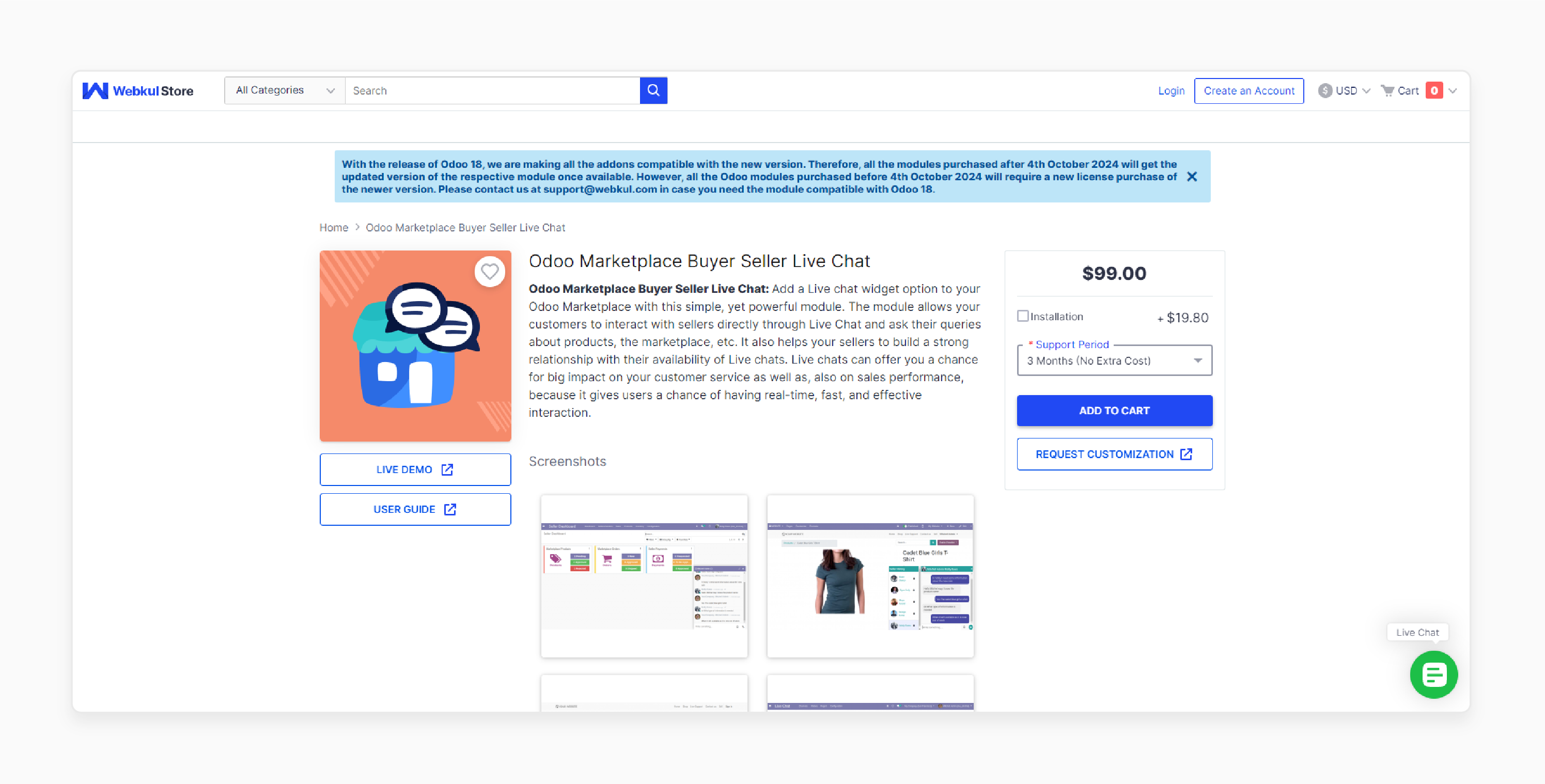Click the Live Chat tooltip label
The height and width of the screenshot is (784, 1545).
[1417, 632]
